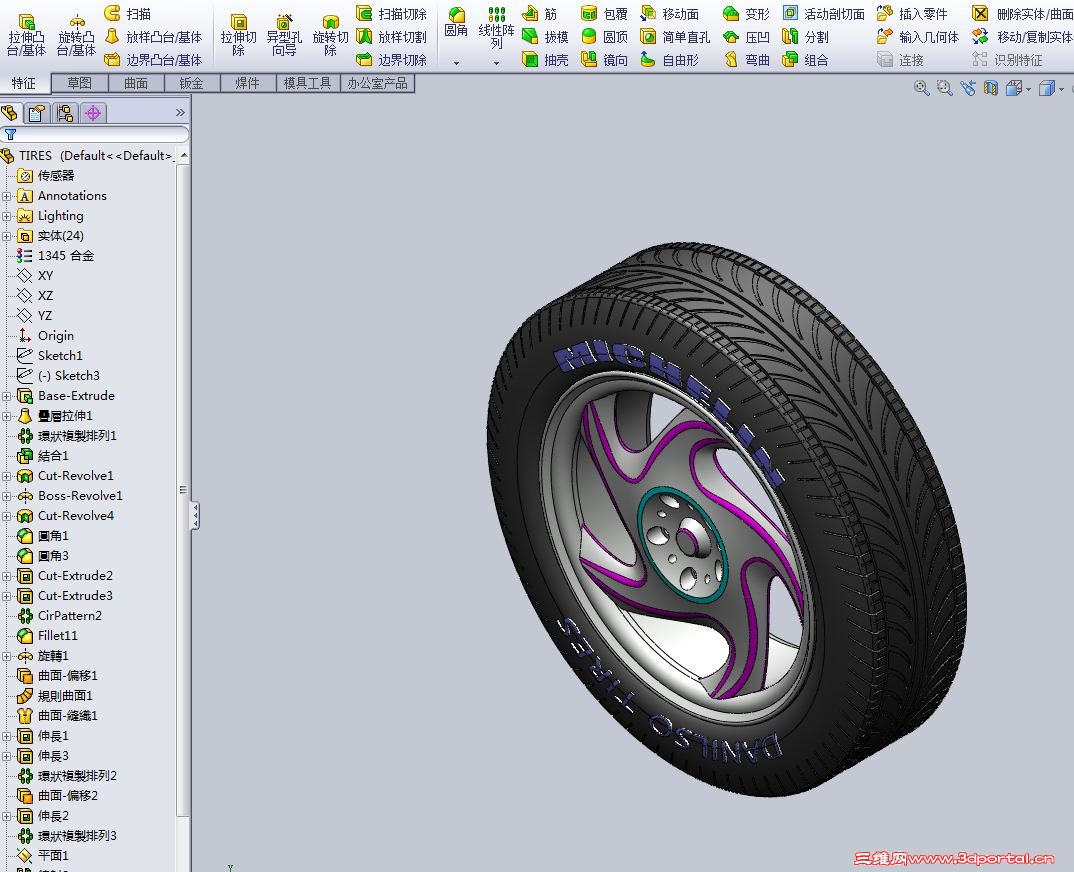Expand the 实体(24) solid bodies folder
The image size is (1074, 872).
point(7,236)
